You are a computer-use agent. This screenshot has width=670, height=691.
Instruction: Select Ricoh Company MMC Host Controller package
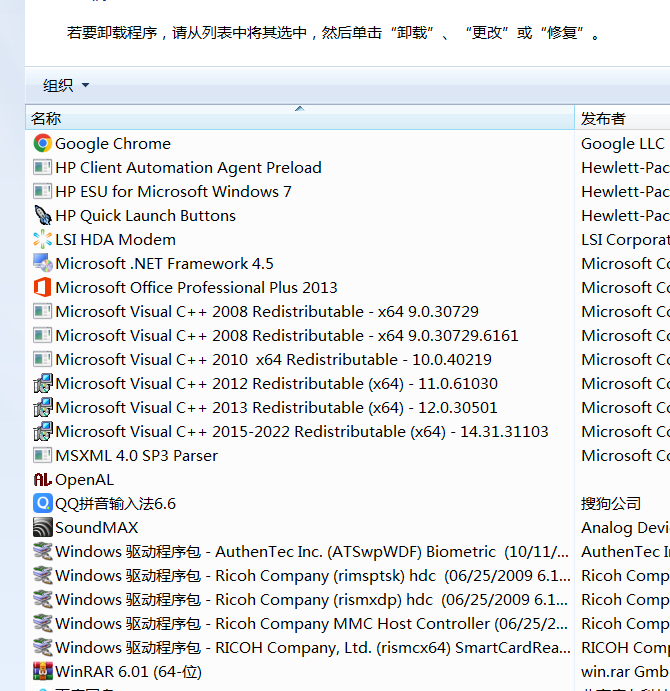pos(312,623)
